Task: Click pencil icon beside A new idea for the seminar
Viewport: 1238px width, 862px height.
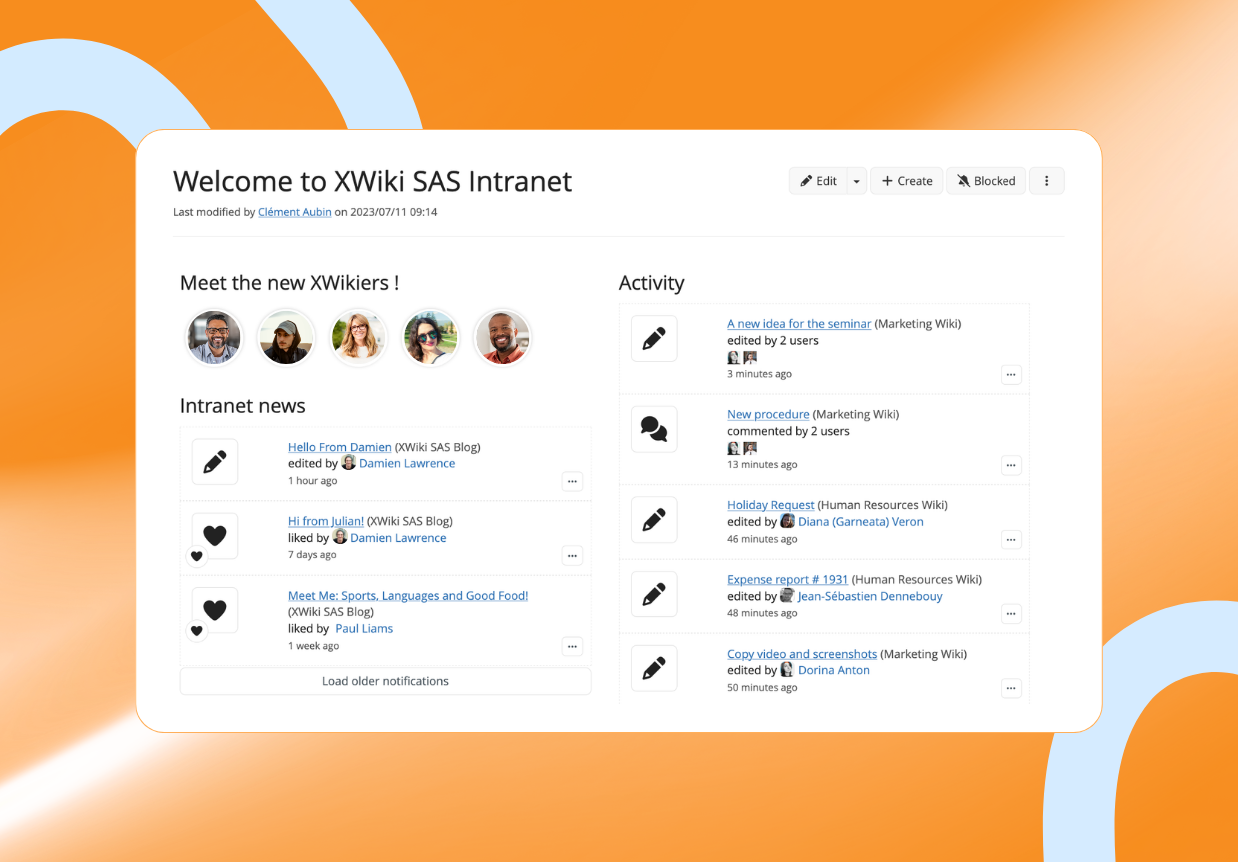Action: [654, 339]
